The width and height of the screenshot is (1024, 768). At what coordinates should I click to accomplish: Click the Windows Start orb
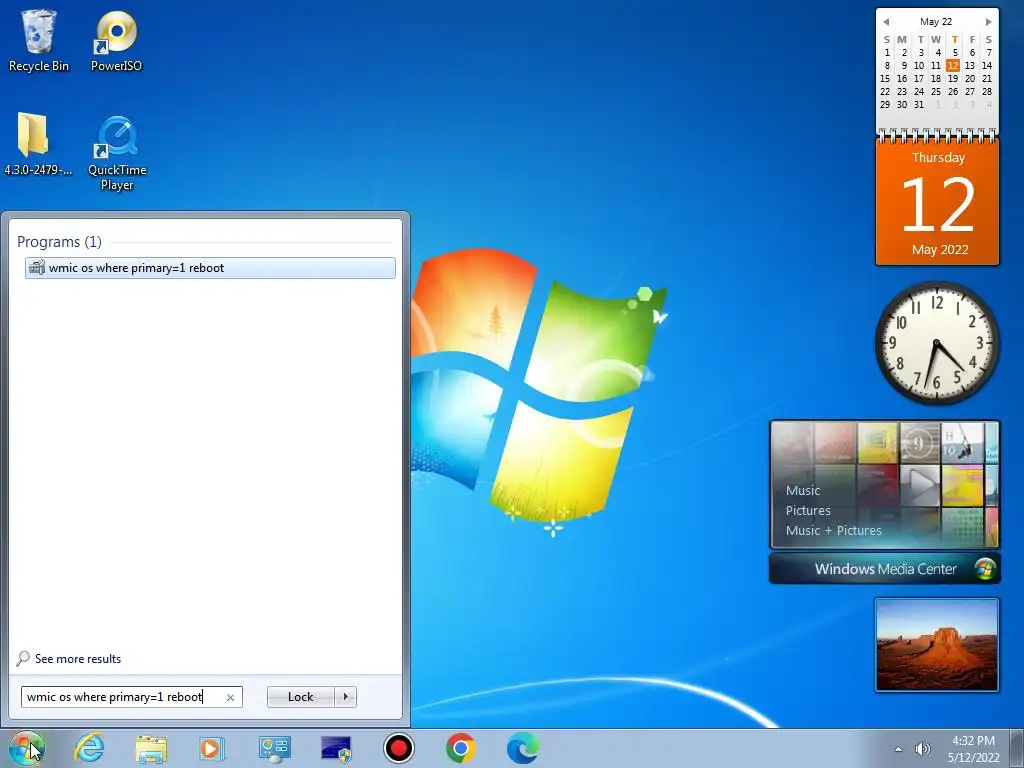point(26,748)
